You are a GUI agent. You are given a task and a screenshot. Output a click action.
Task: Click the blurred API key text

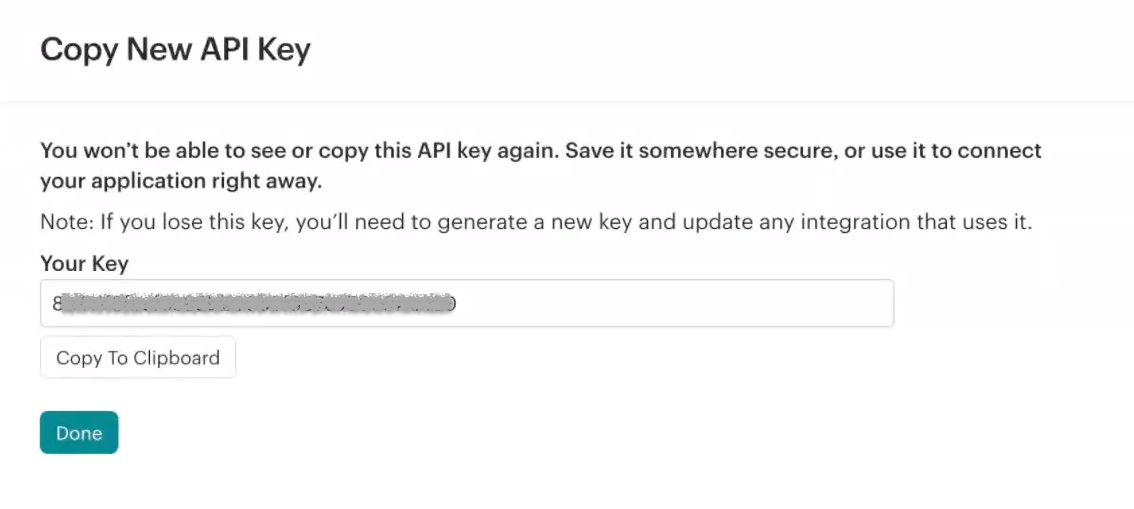257,303
